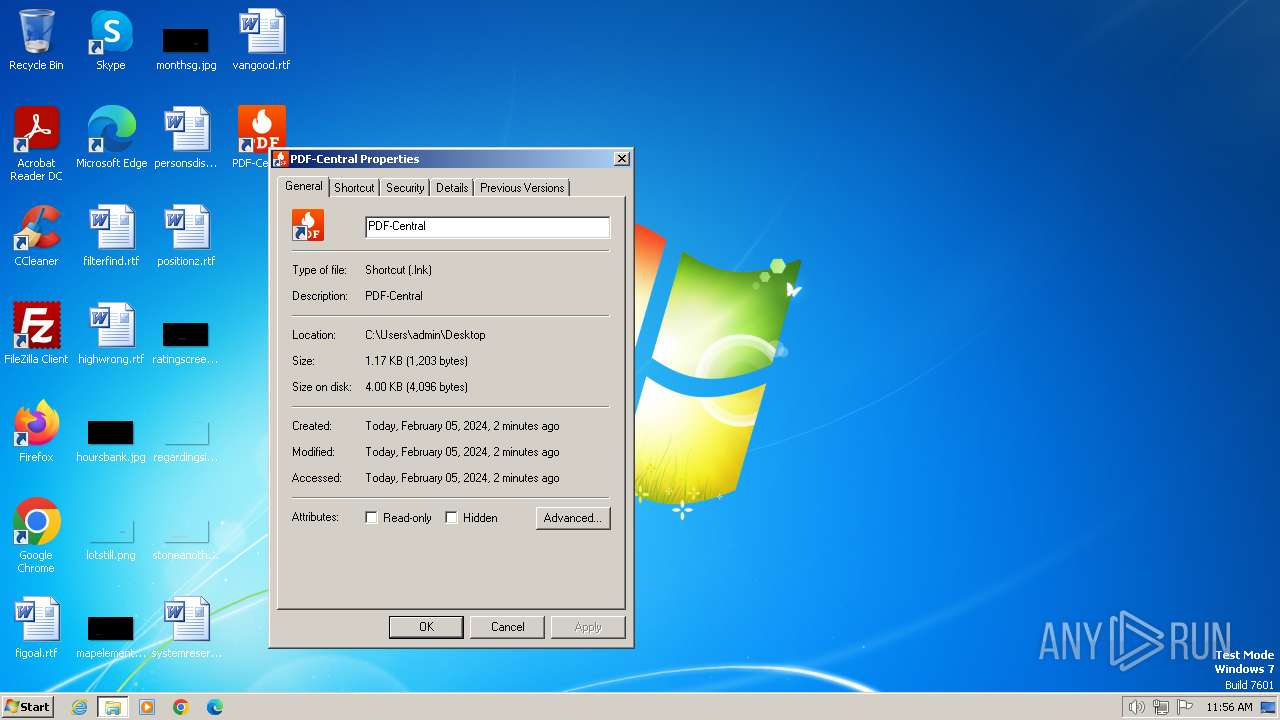Image resolution: width=1280 pixels, height=720 pixels.
Task: Switch to the General tab
Action: coord(304,186)
